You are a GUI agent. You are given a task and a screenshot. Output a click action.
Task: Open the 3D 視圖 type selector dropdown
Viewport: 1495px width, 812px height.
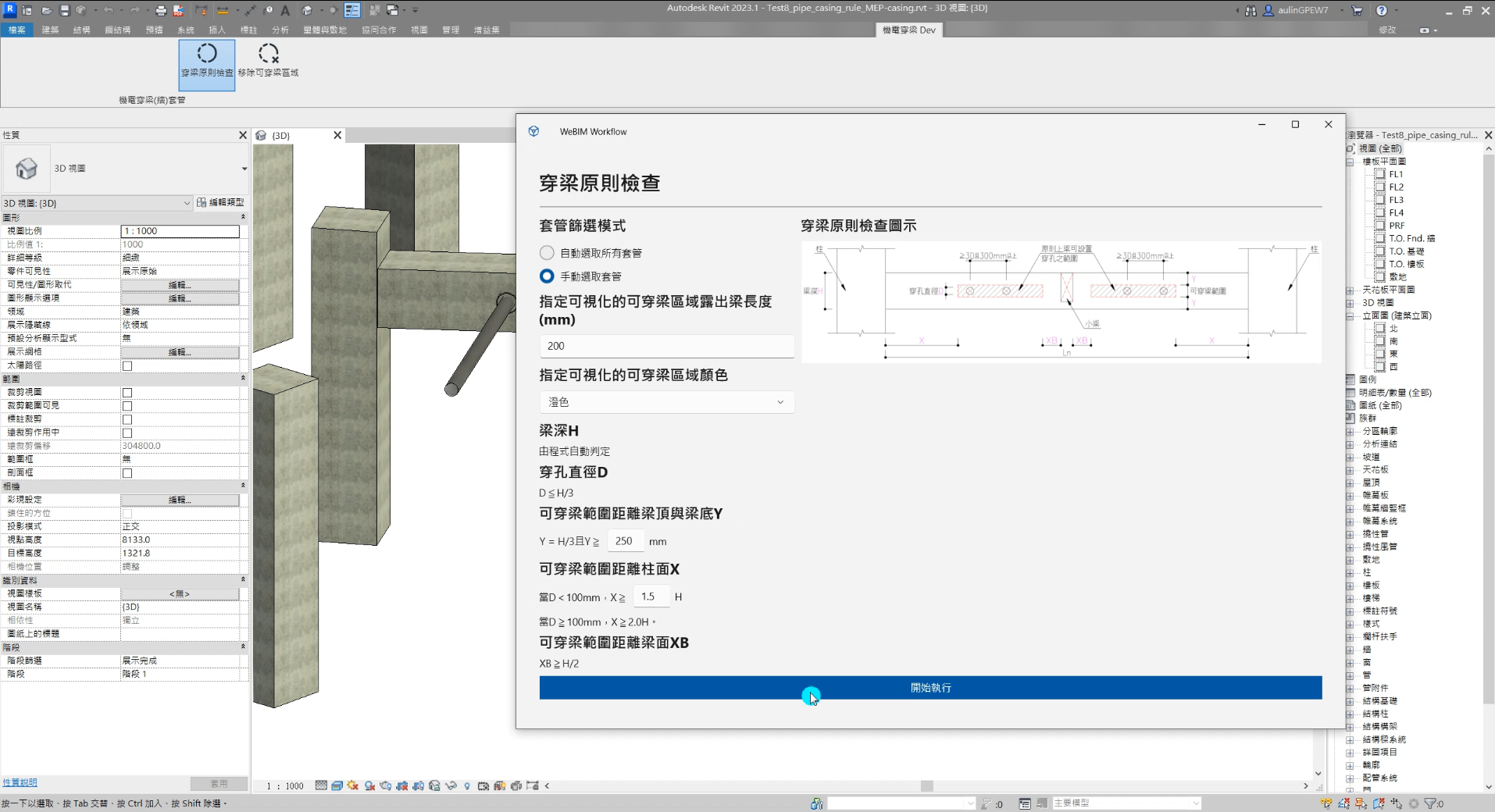click(244, 169)
